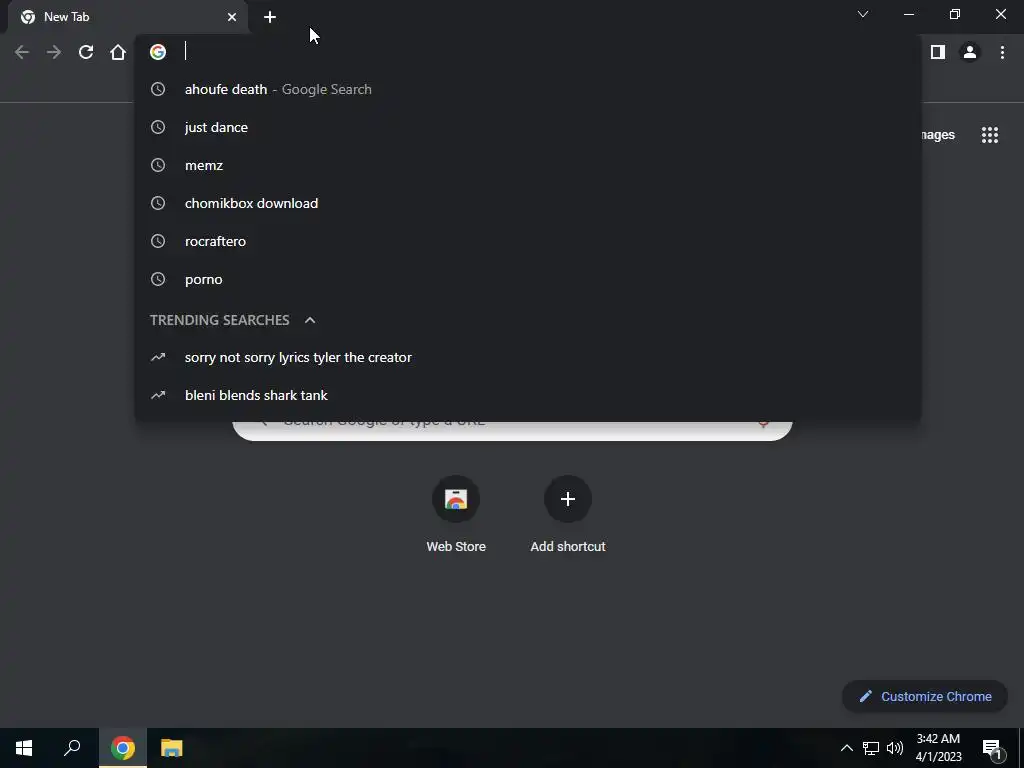Click the trending arrow beside 'bleni blends'
Screen dimensions: 1024x768
pyautogui.click(x=158, y=395)
